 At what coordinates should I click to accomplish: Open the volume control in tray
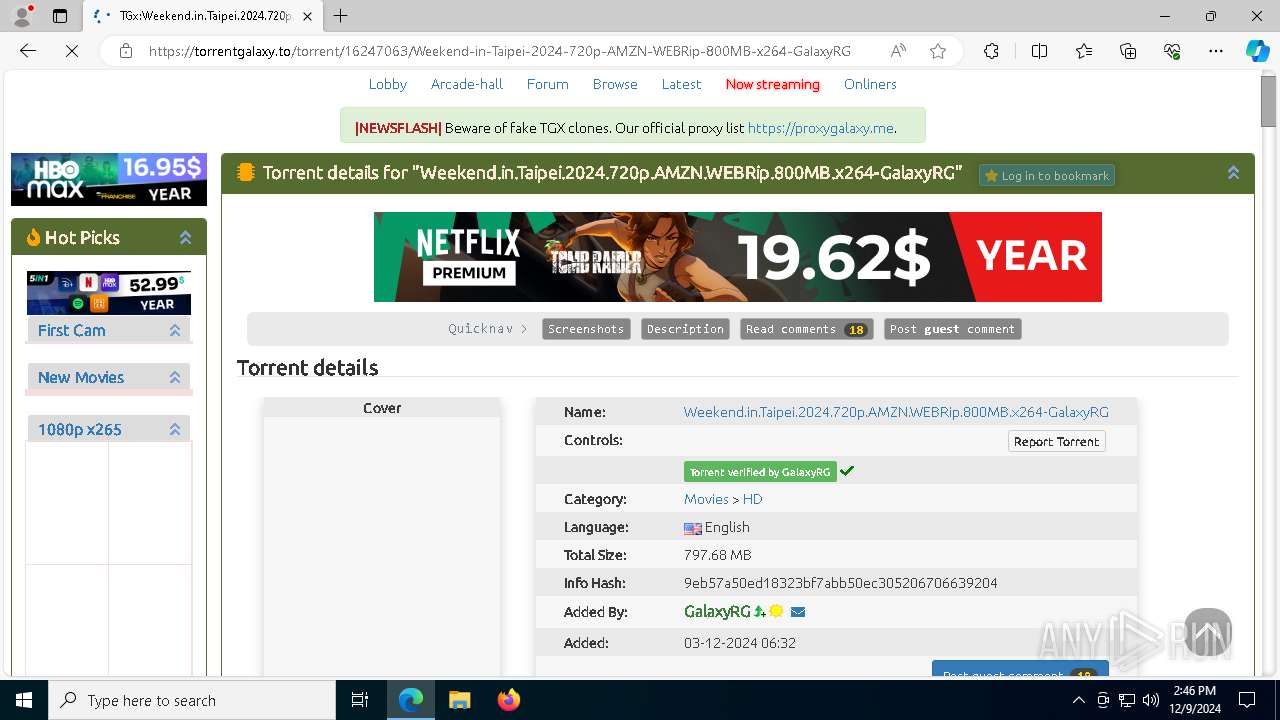(1151, 700)
